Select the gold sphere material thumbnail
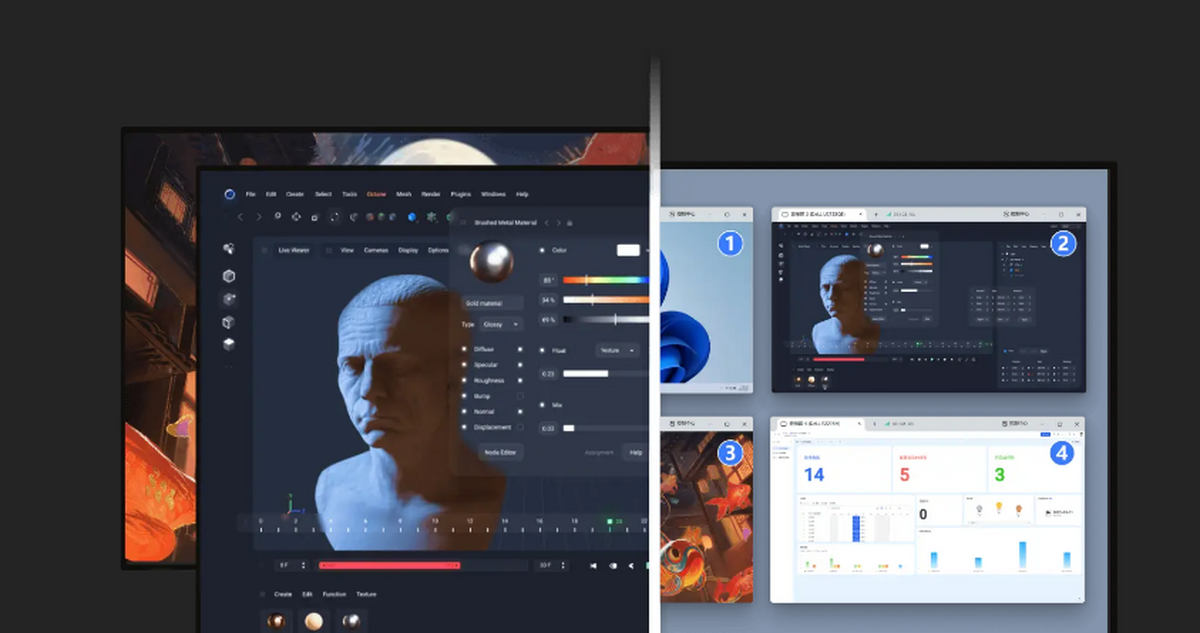Image resolution: width=1200 pixels, height=633 pixels. pyautogui.click(x=314, y=621)
